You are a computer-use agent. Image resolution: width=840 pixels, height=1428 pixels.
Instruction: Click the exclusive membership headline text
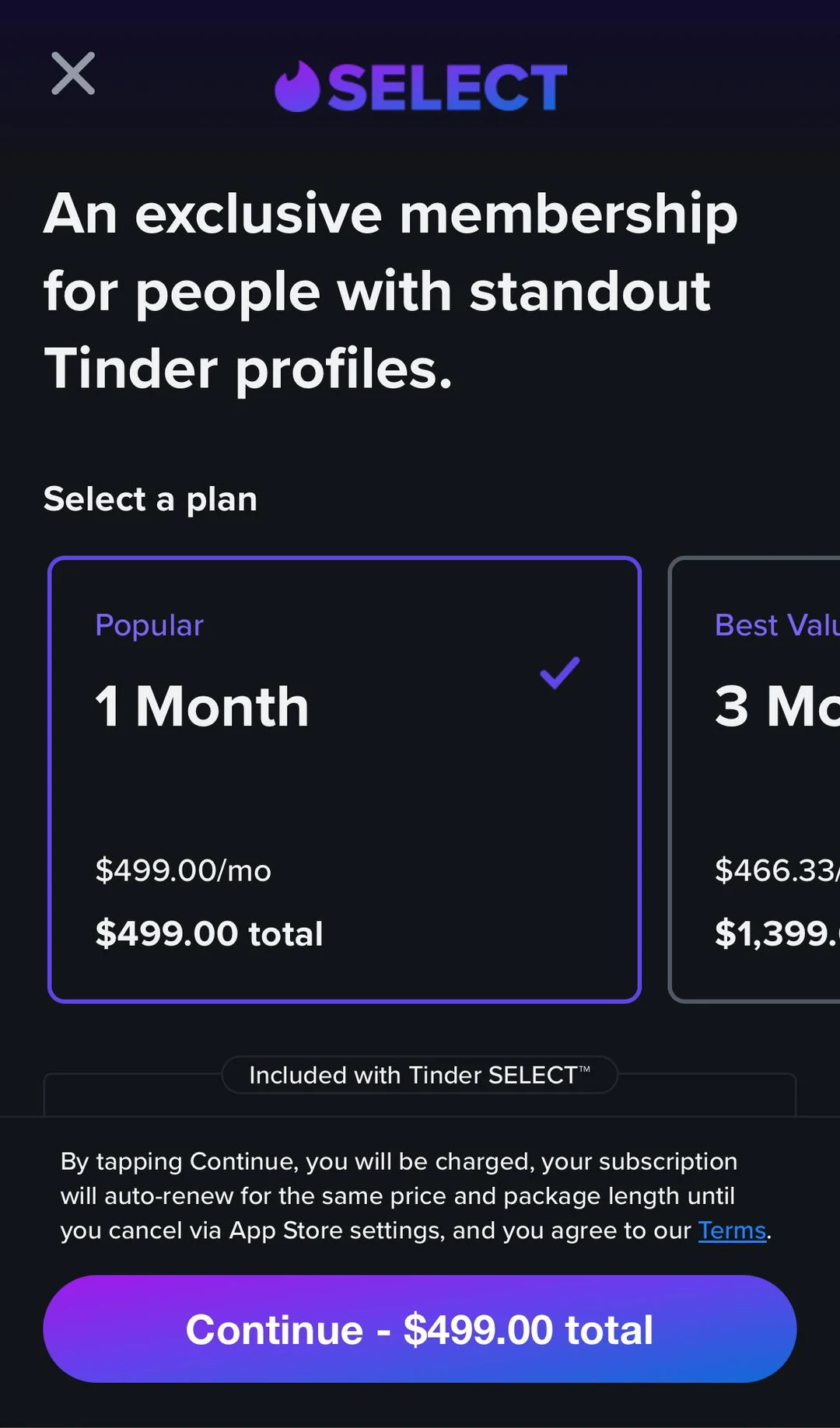389,291
